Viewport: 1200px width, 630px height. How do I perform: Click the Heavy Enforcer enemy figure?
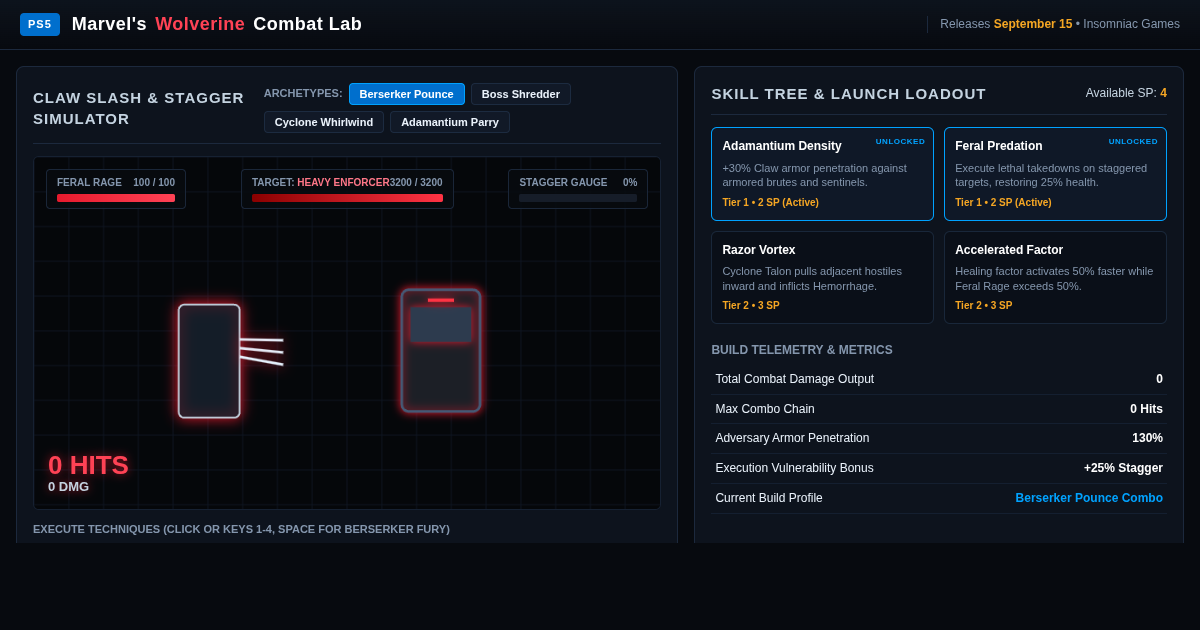441,351
